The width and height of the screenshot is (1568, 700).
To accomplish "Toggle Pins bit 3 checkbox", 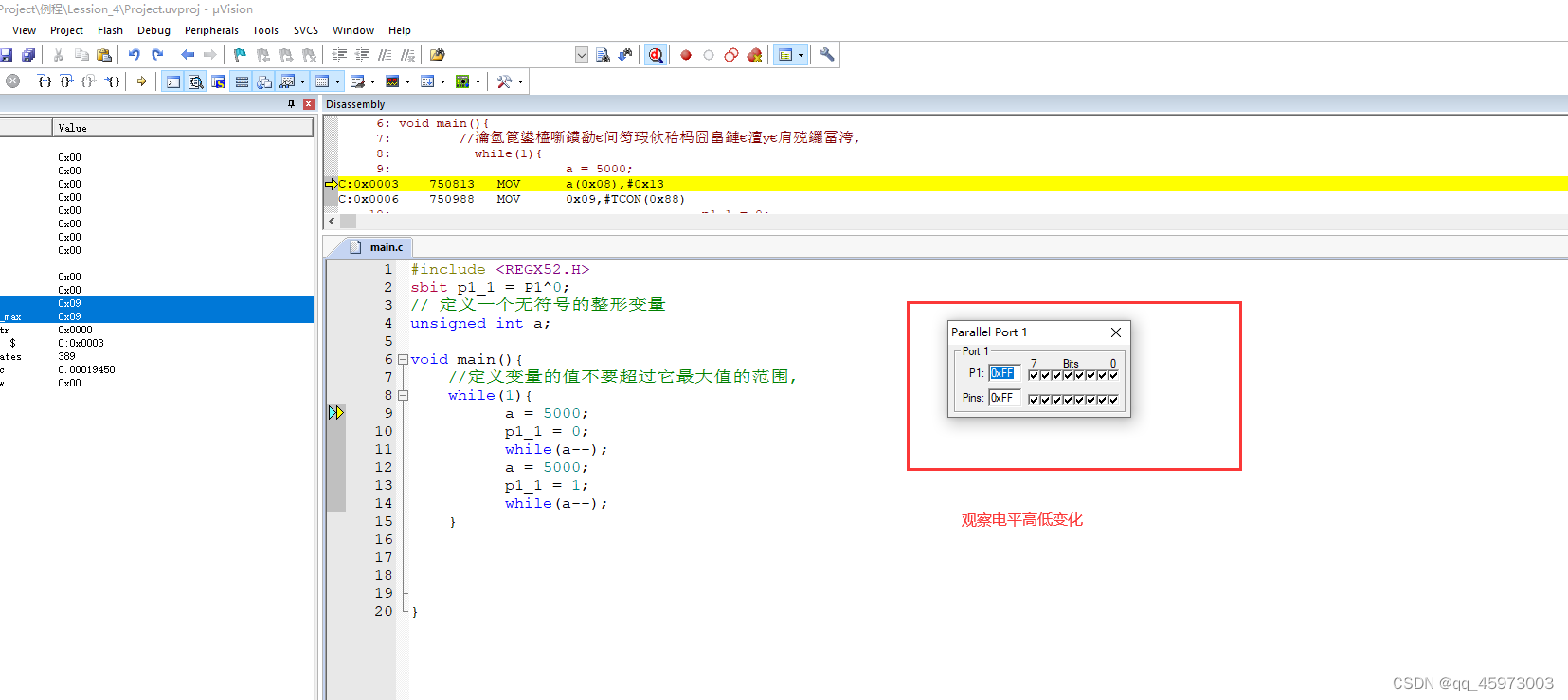I will [1079, 400].
